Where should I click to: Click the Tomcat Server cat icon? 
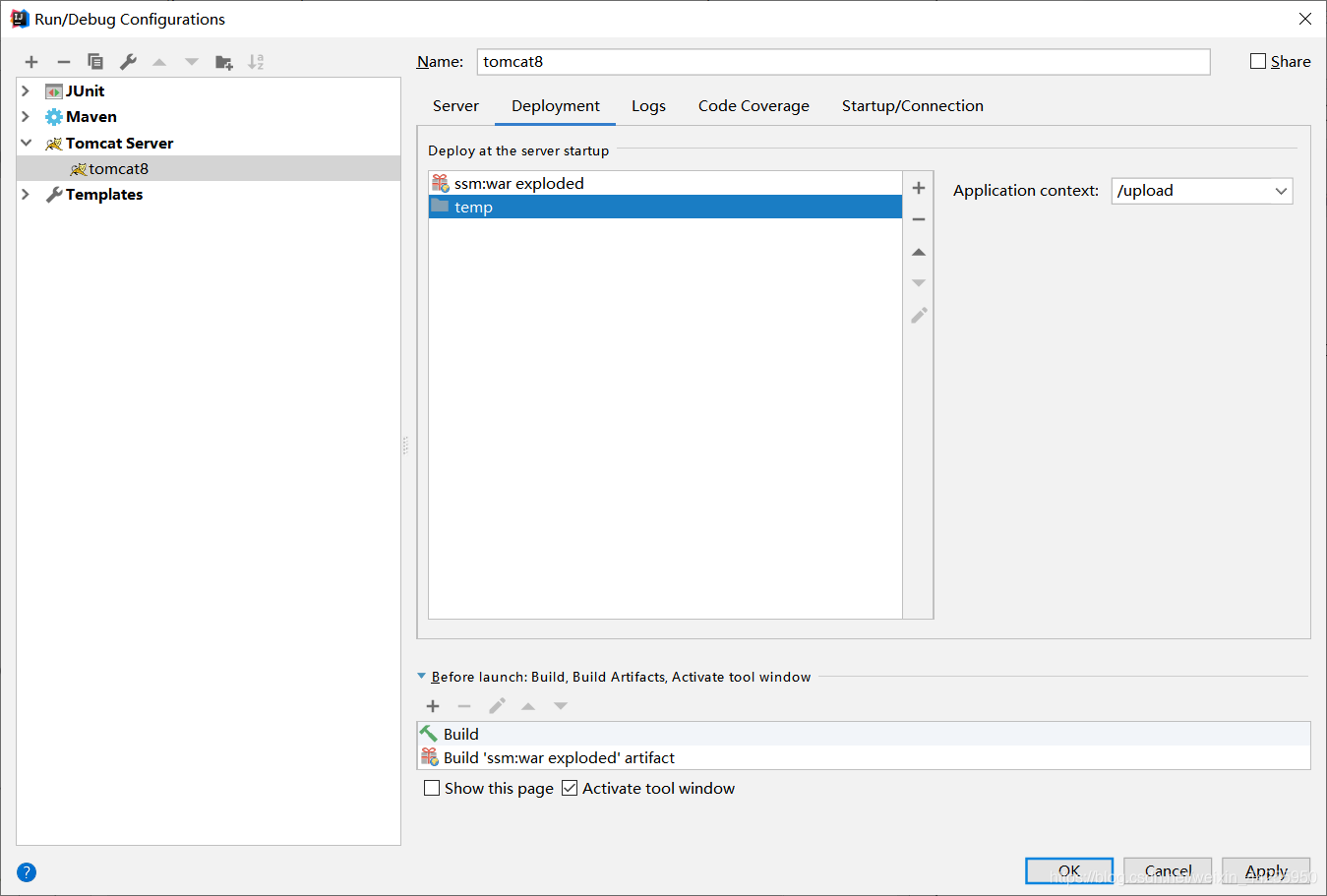pos(54,144)
